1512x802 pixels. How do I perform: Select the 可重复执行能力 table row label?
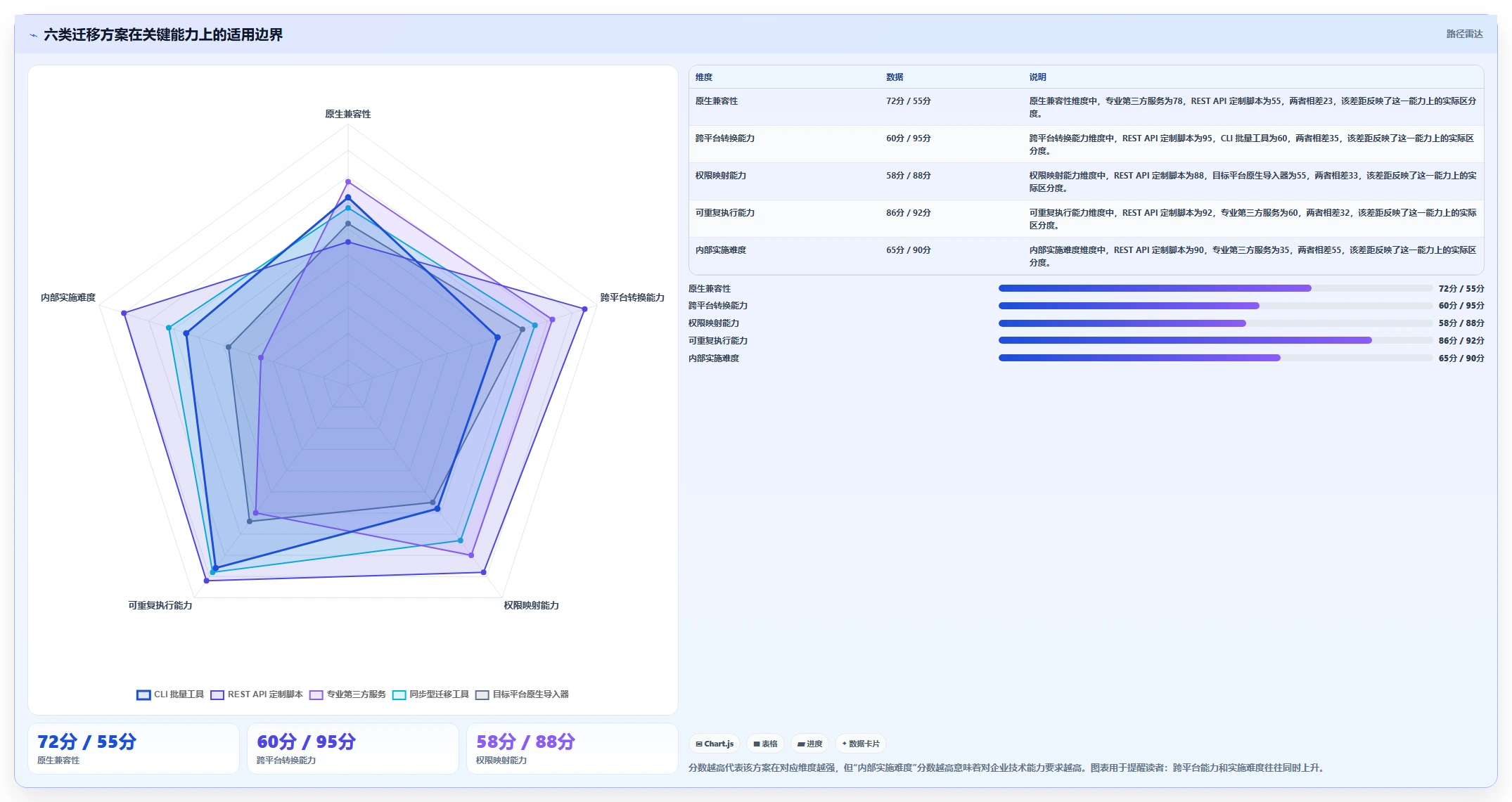(x=725, y=213)
